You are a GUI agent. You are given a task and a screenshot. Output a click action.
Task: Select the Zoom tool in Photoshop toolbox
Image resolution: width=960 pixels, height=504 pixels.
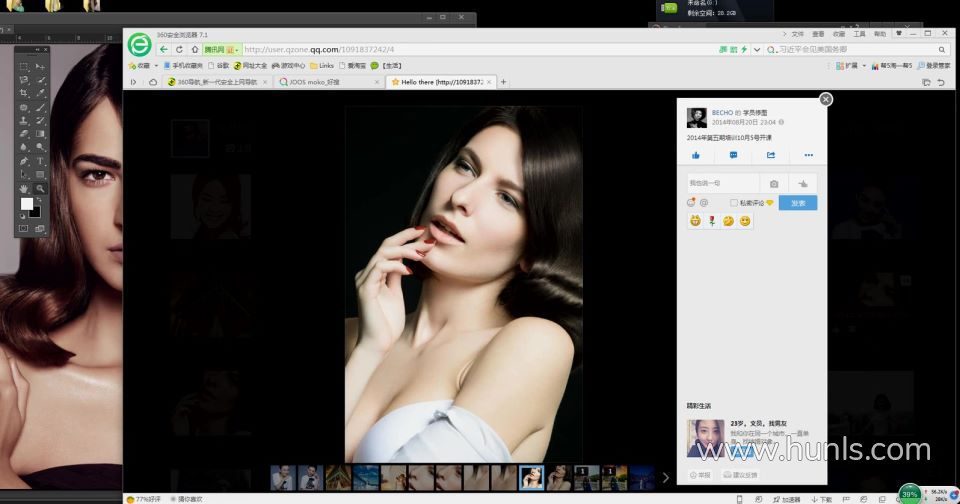[x=40, y=189]
